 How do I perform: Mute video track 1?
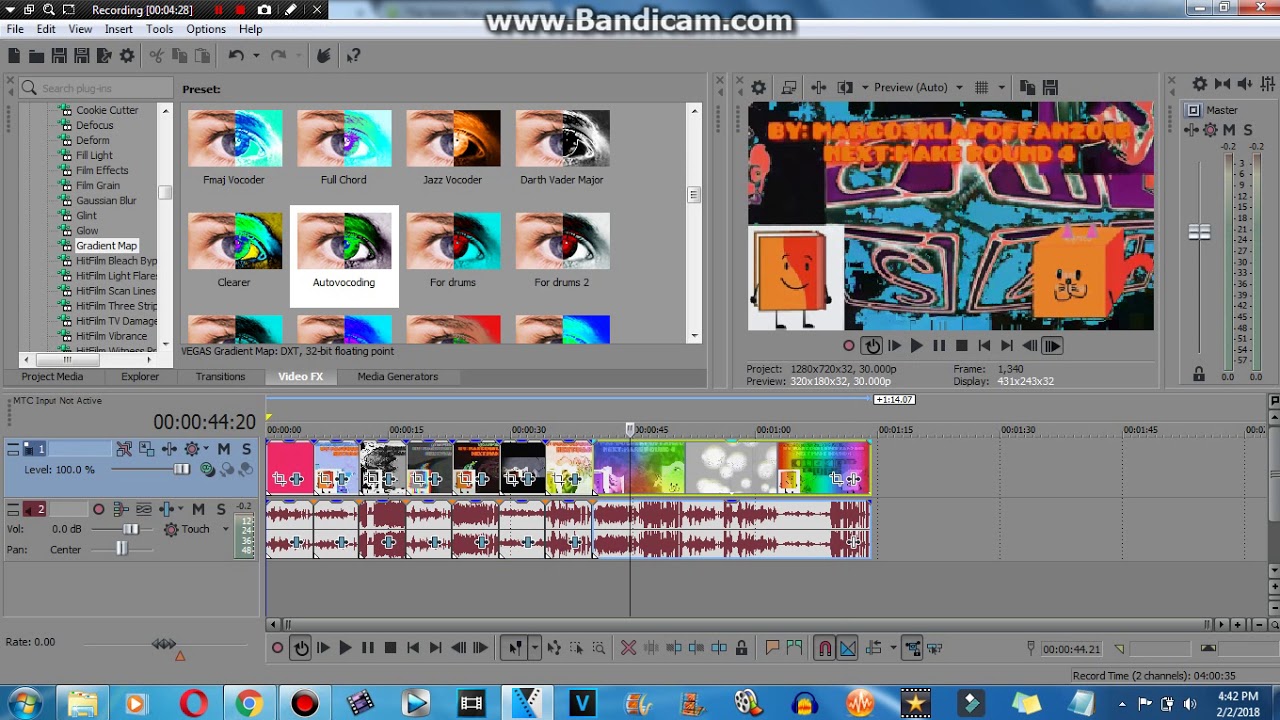point(224,449)
